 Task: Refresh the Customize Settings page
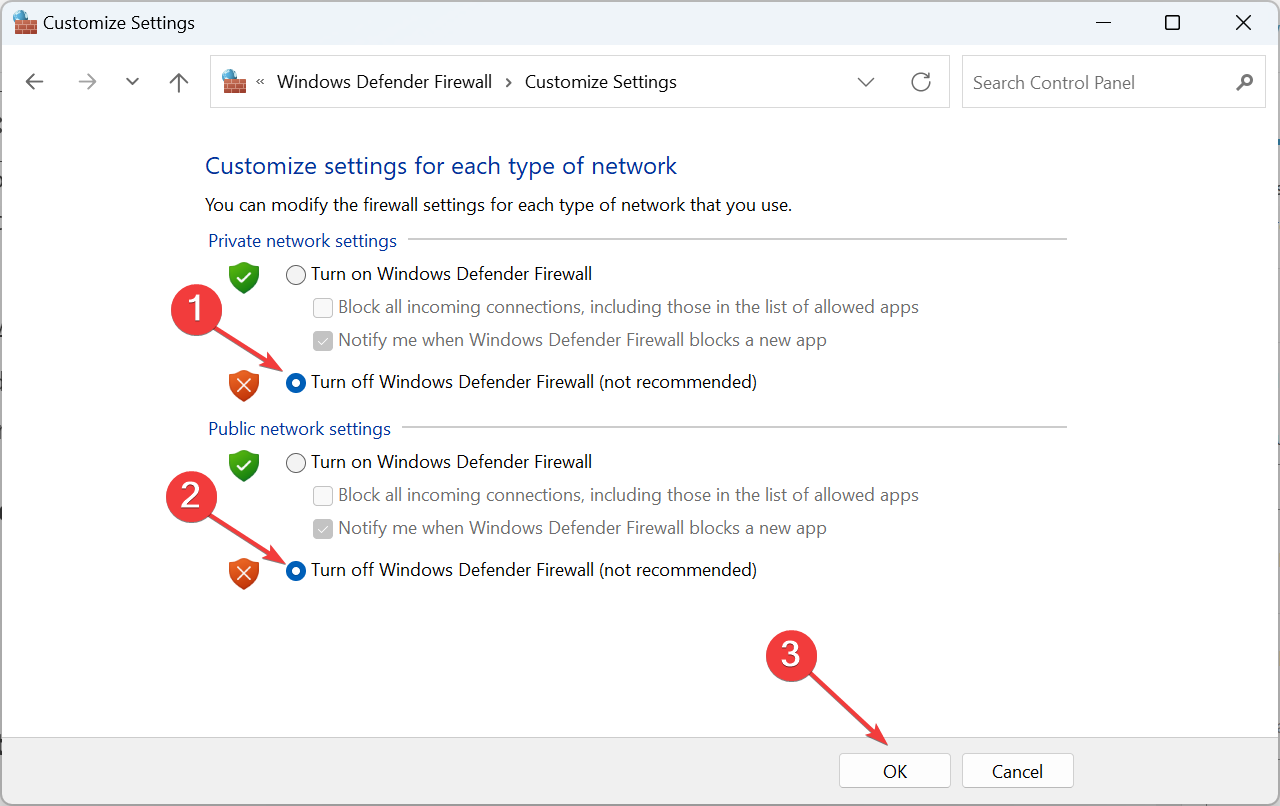point(921,82)
